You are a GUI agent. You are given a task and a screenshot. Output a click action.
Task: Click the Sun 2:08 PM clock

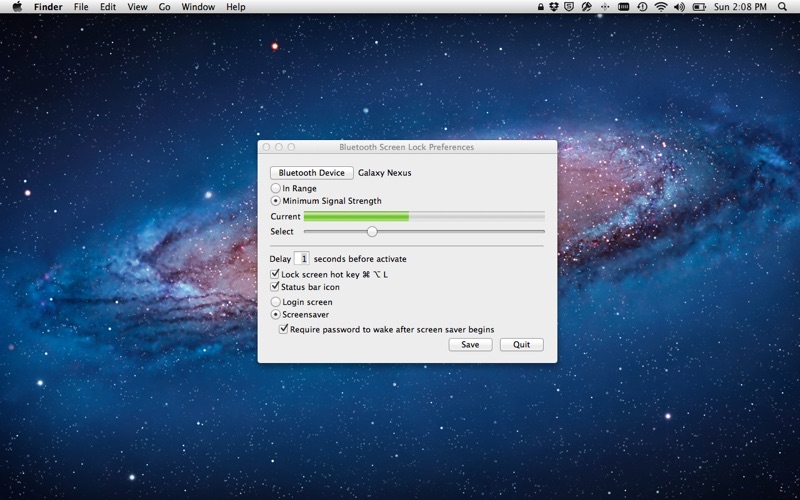tap(740, 7)
